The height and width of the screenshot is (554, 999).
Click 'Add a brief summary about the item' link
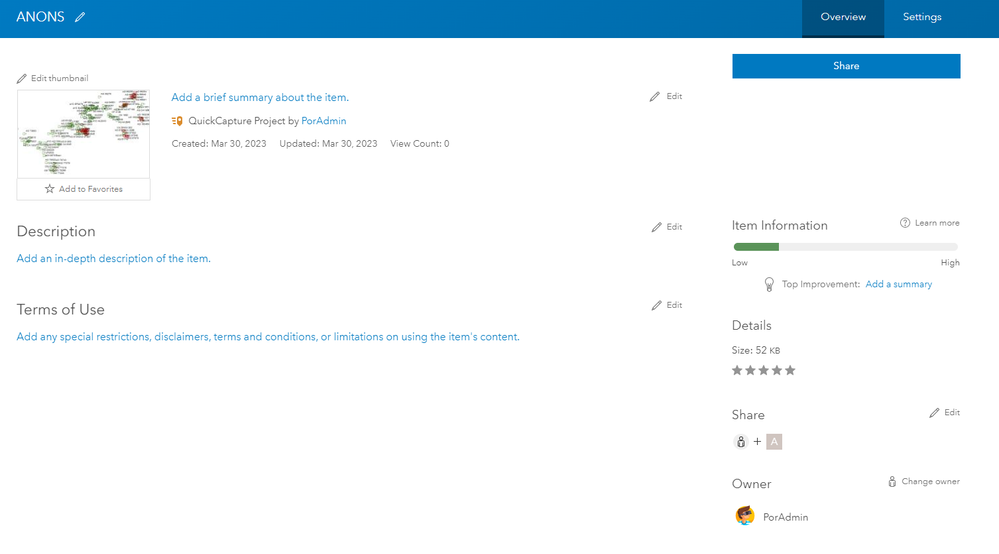[260, 97]
